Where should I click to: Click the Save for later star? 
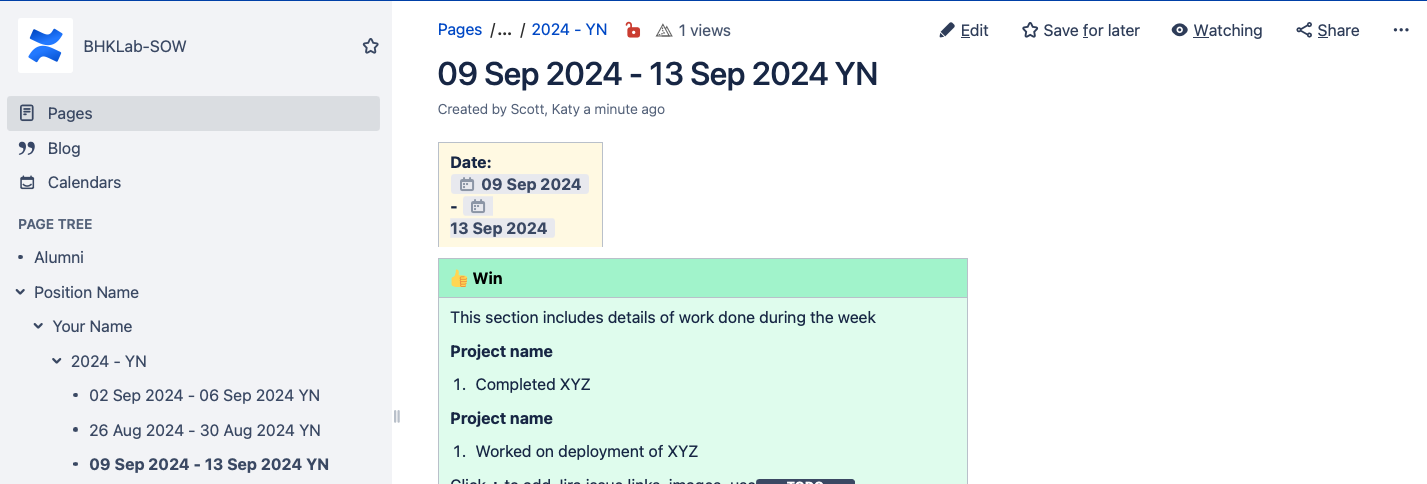coord(1030,30)
